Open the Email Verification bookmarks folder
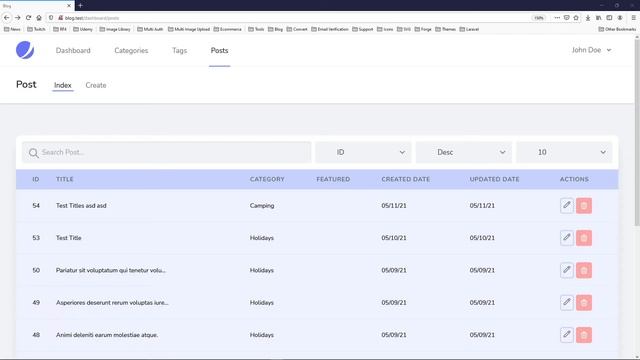 329,29
